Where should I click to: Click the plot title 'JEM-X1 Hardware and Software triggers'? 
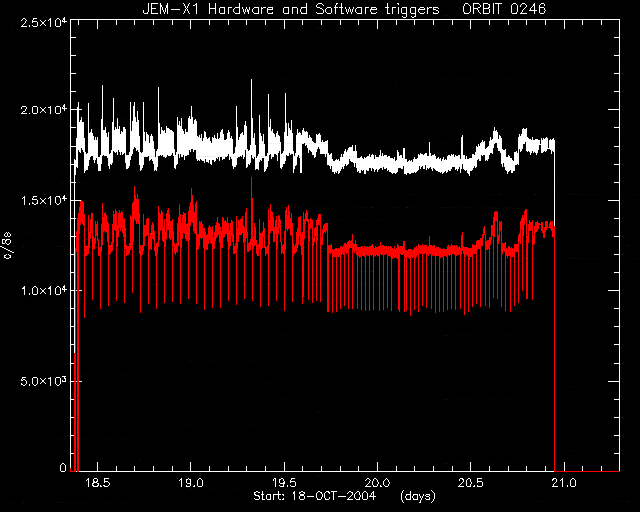click(291, 9)
